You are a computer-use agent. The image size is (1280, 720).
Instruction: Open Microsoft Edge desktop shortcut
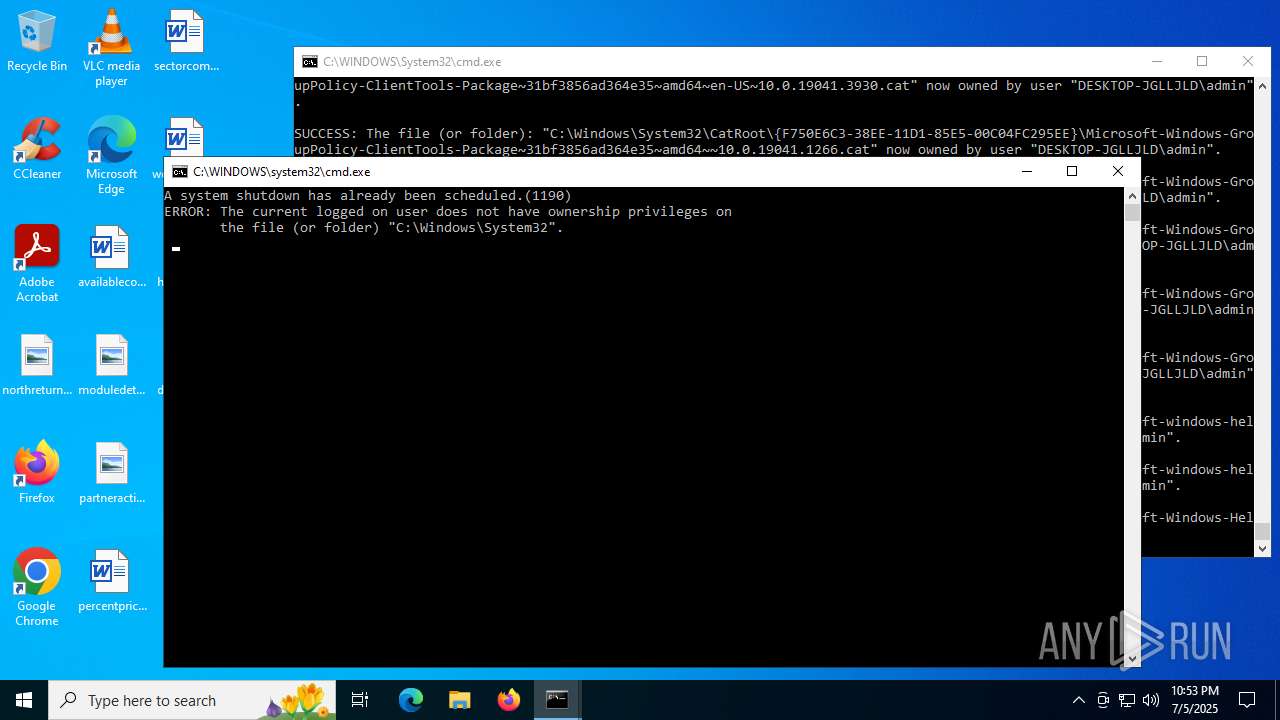[111, 155]
